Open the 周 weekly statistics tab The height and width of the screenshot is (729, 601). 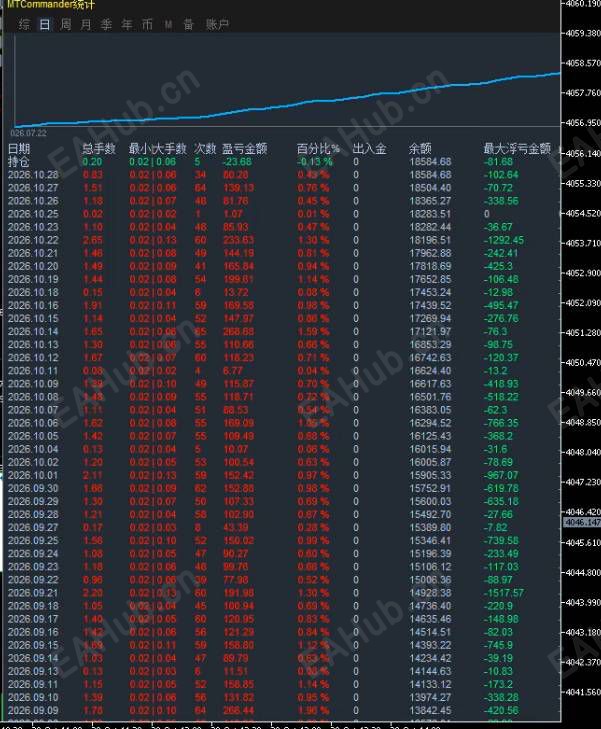click(x=66, y=24)
